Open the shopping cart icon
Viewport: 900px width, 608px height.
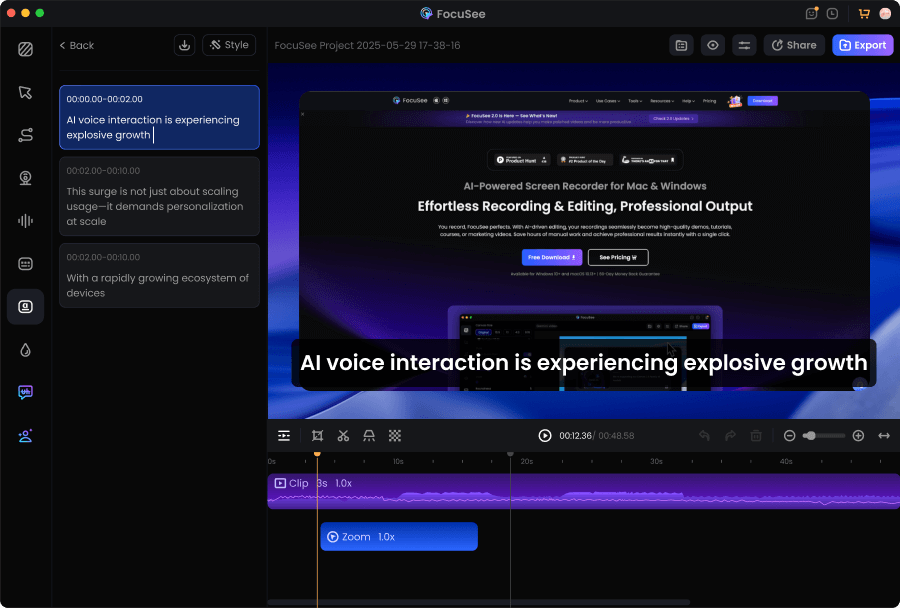[x=864, y=14]
